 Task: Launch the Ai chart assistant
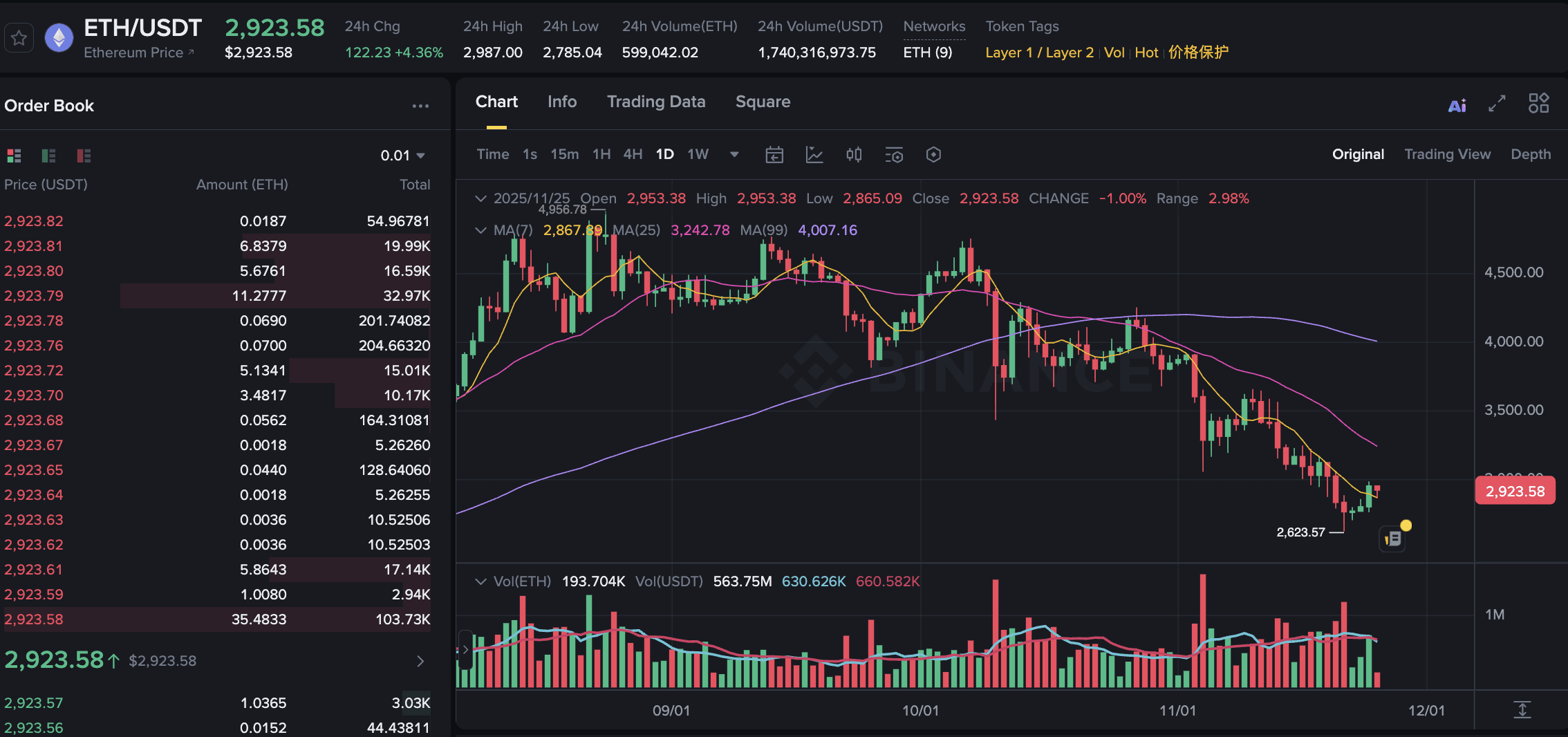tap(1457, 104)
